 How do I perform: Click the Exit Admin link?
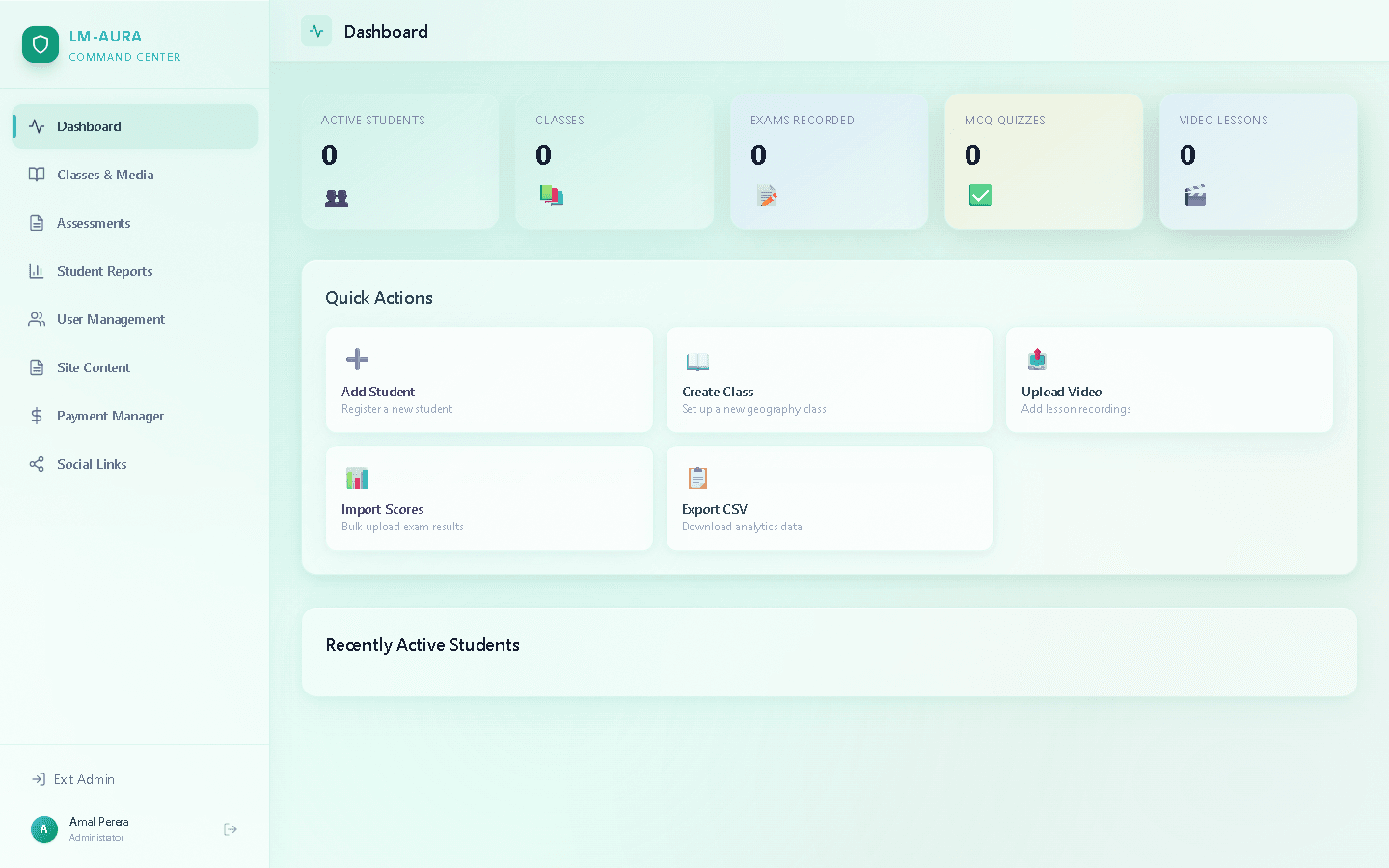coord(73,779)
